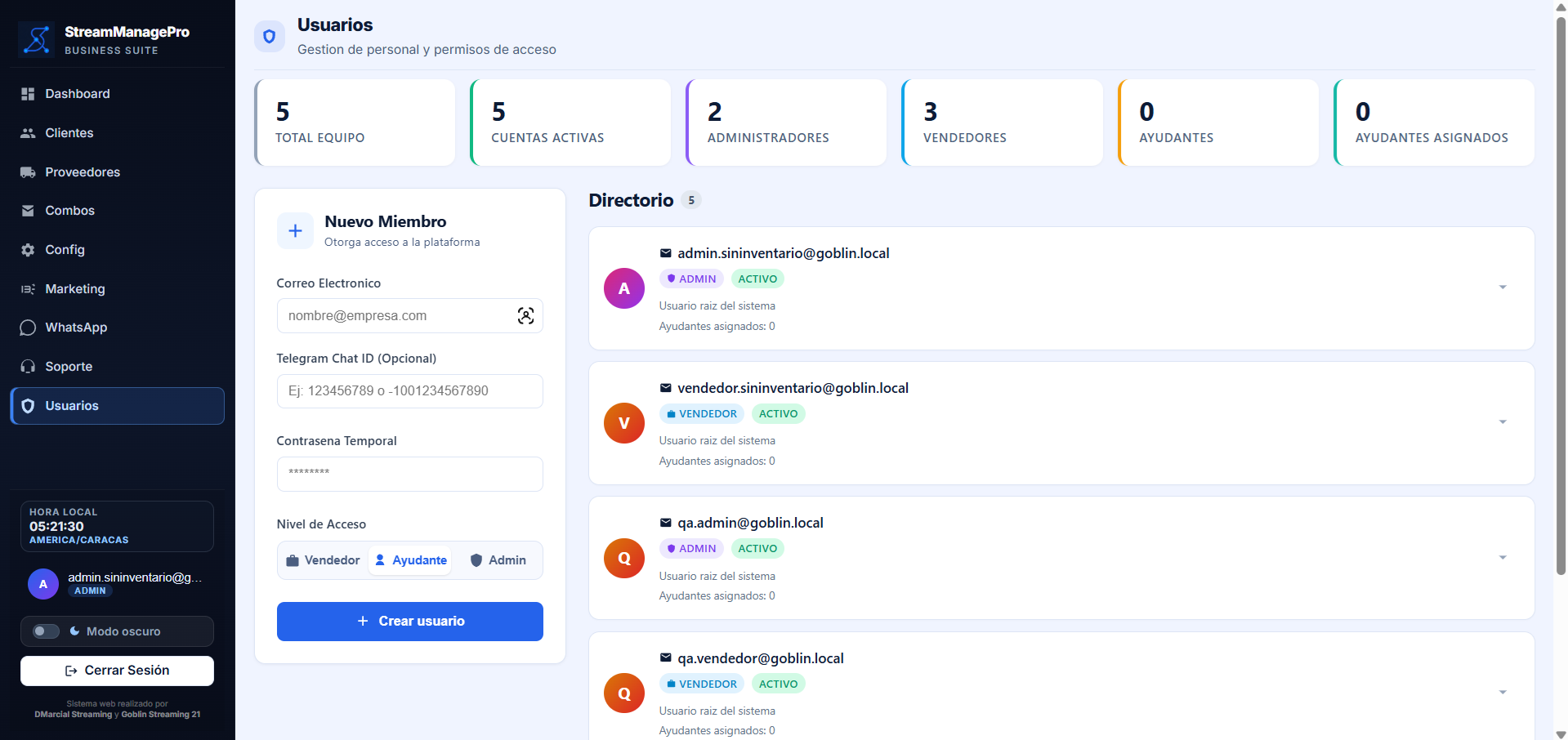Image resolution: width=1568 pixels, height=740 pixels.
Task: Click the Combos envelope icon in sidebar
Action: click(28, 211)
